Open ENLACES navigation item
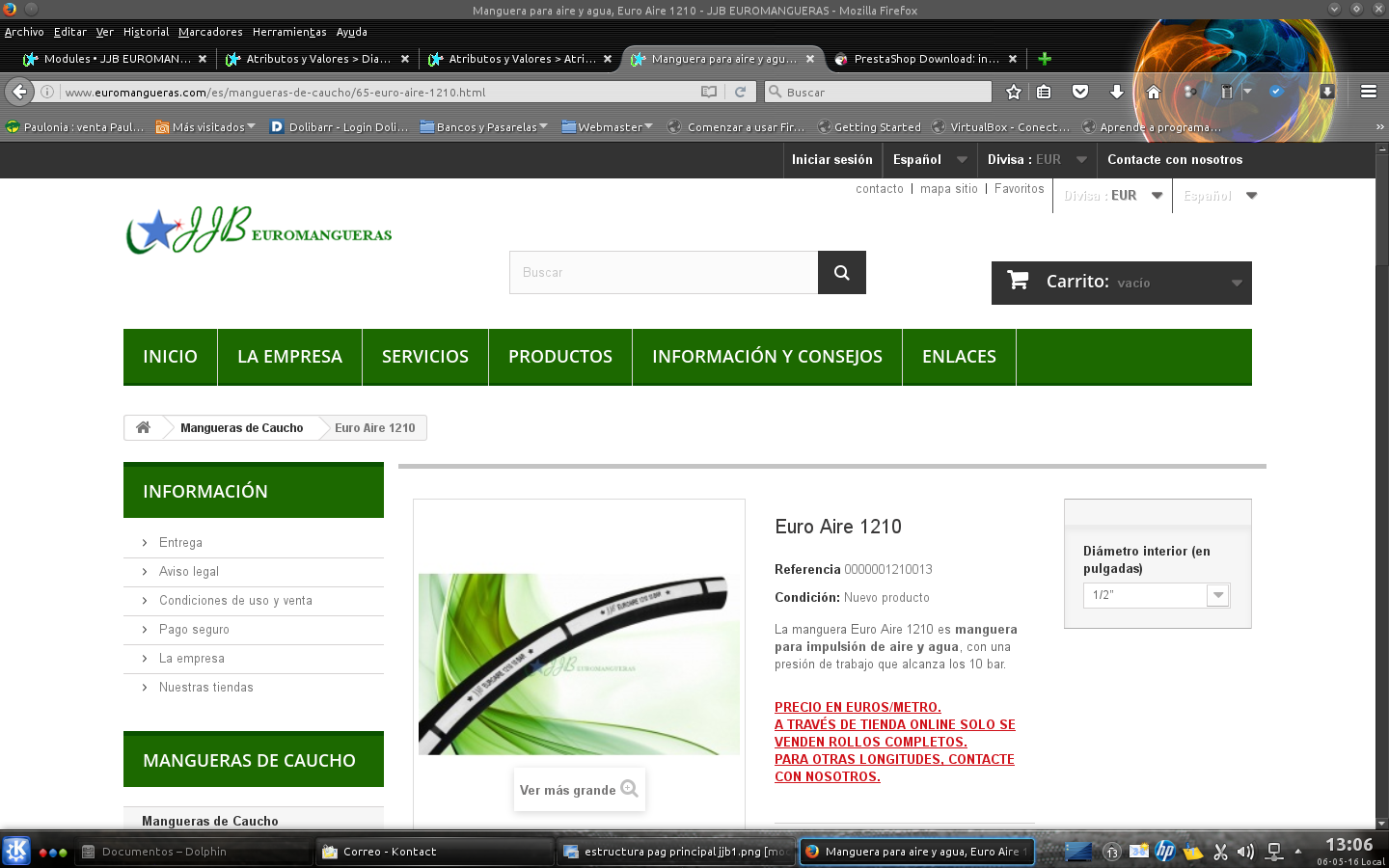Viewport: 1389px width, 868px height. pos(959,357)
